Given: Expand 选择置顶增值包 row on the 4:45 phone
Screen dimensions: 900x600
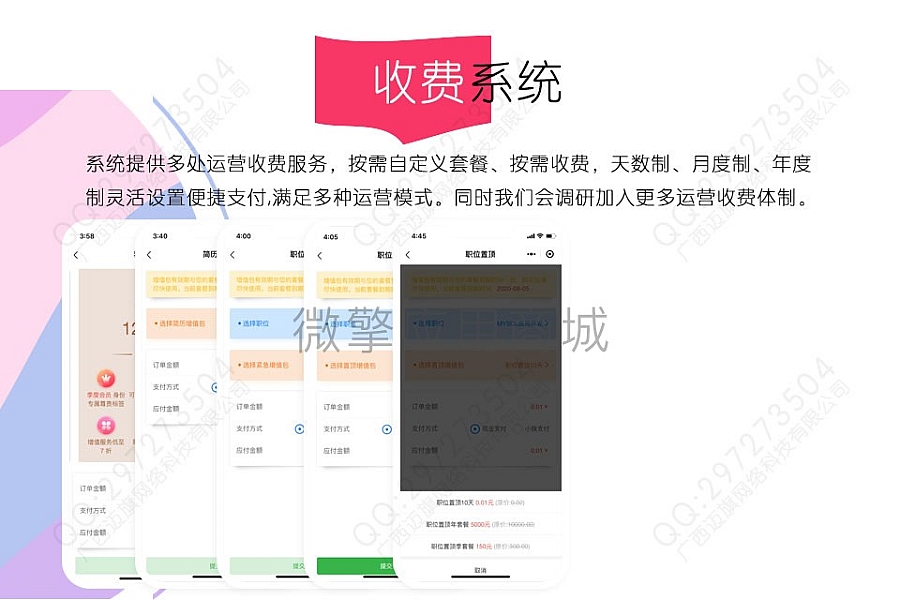Looking at the screenshot, I should 480,365.
